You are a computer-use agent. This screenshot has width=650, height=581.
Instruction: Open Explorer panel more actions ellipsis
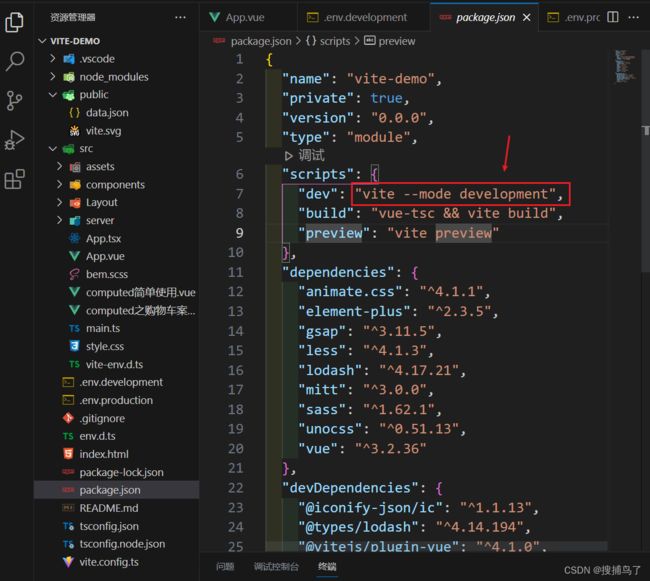pos(180,17)
